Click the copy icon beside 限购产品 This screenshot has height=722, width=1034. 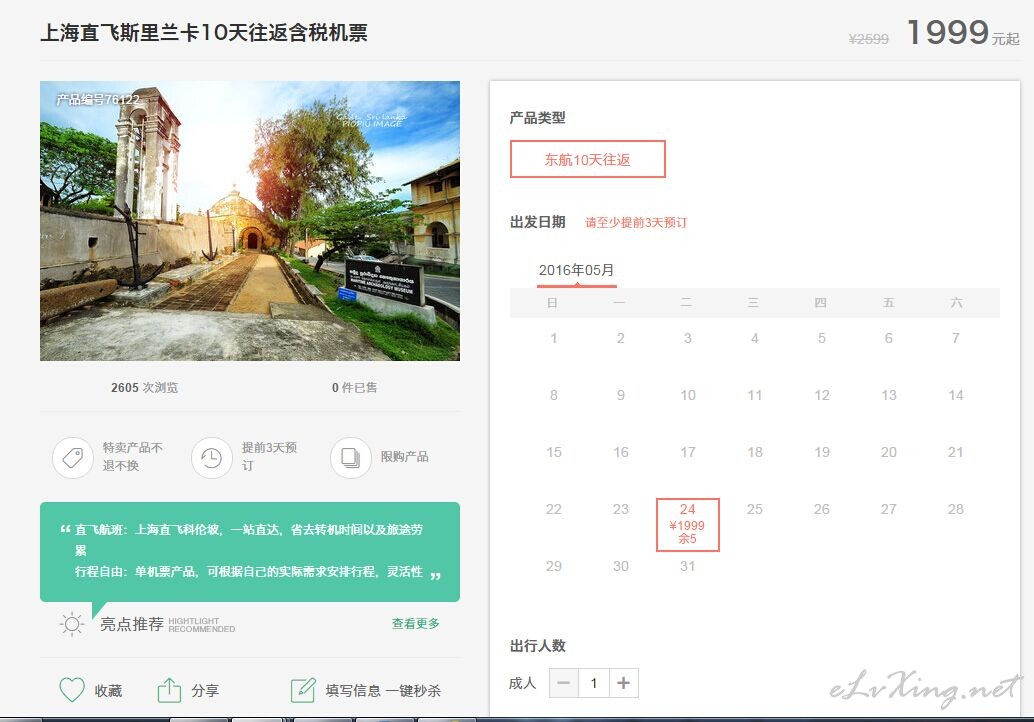[351, 458]
